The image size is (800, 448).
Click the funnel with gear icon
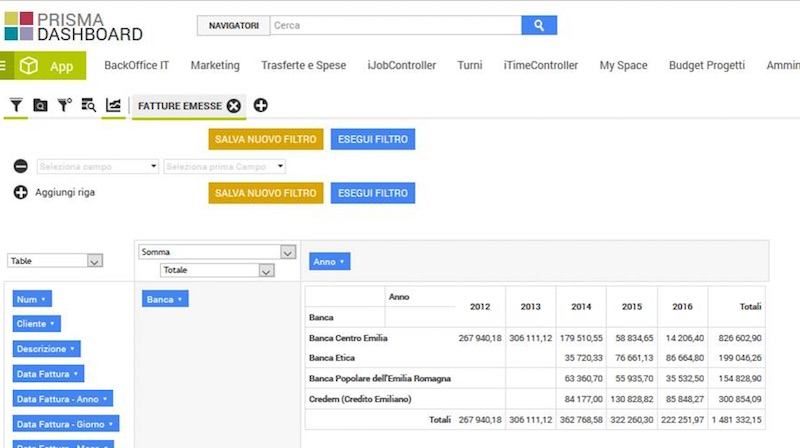64,105
